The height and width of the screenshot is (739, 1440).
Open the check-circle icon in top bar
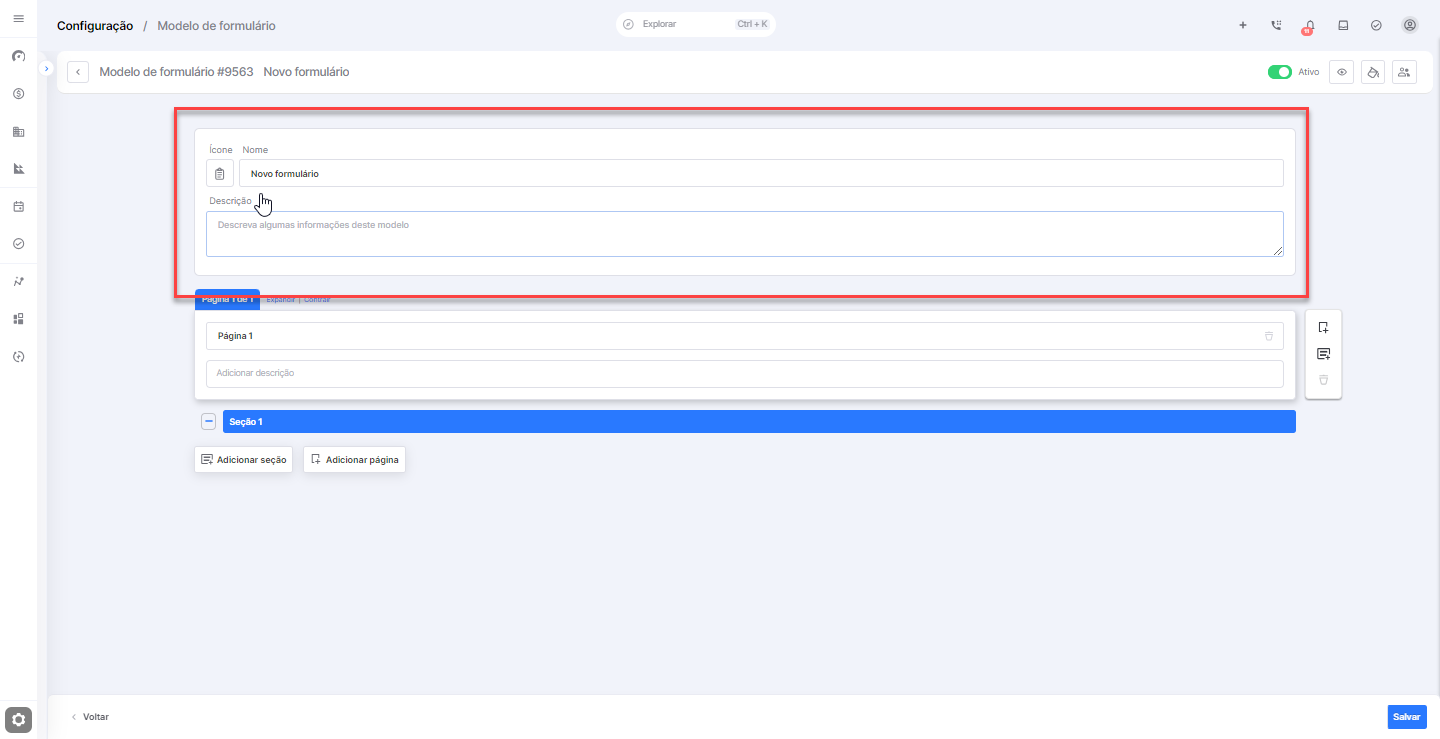(1376, 25)
